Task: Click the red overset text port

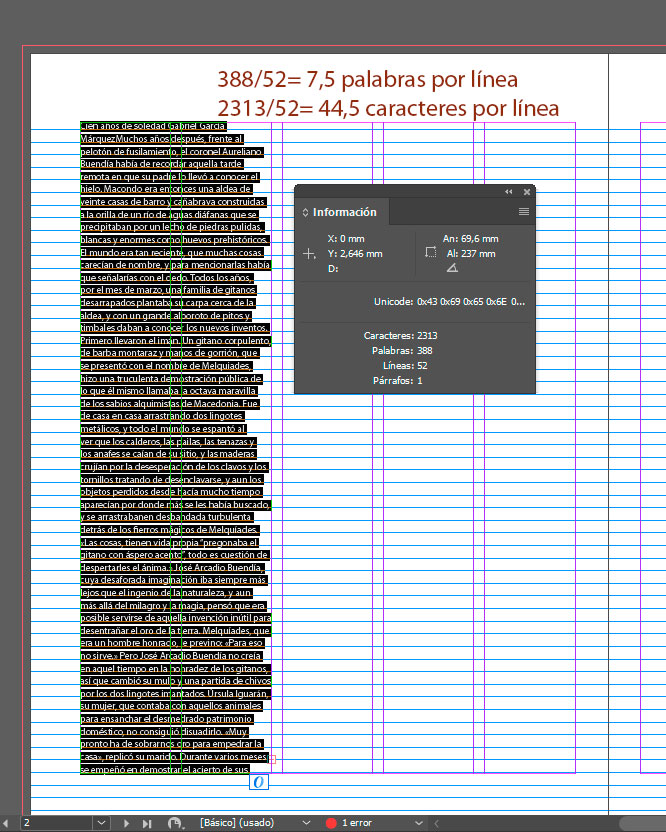Action: pyautogui.click(x=271, y=760)
